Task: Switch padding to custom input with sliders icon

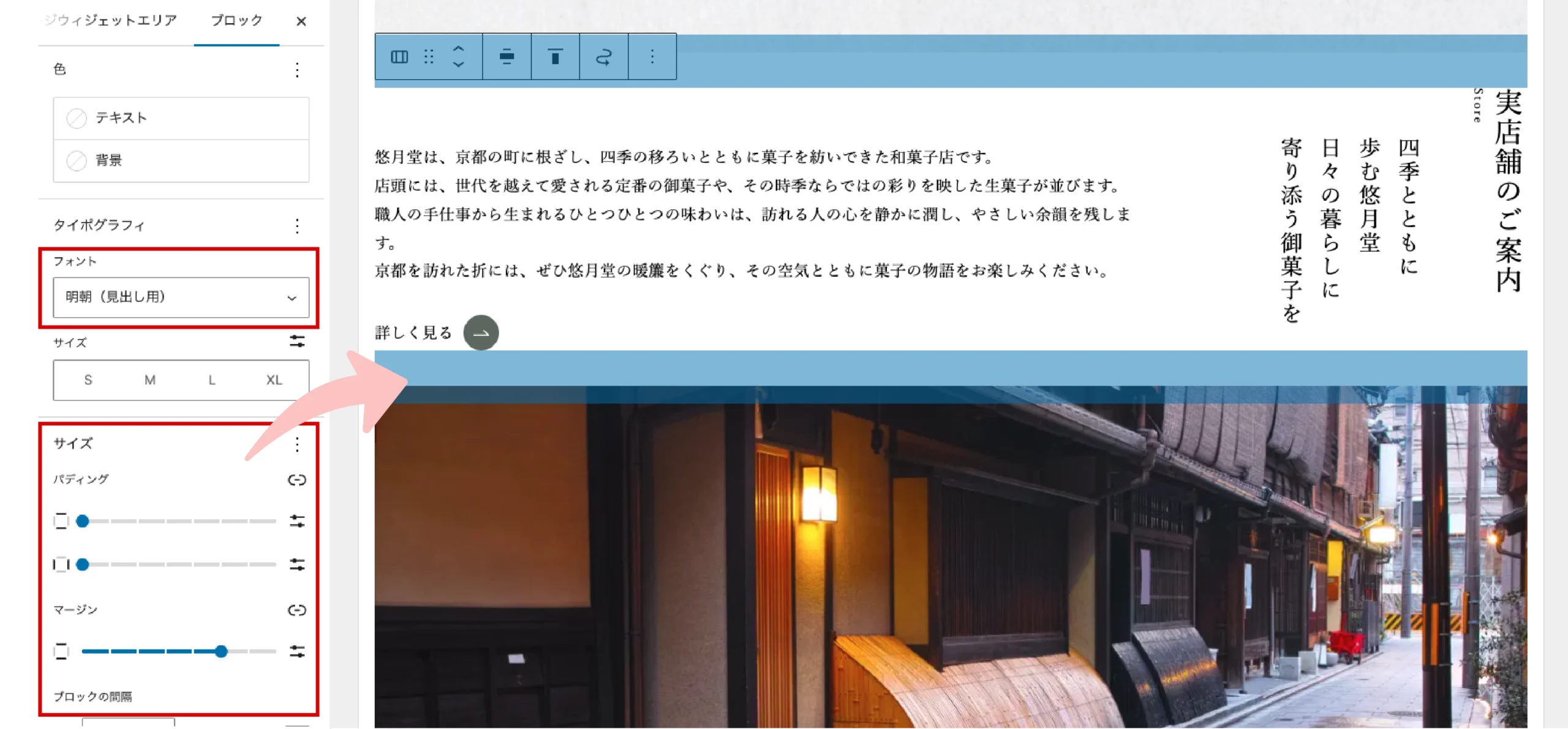Action: 297,521
